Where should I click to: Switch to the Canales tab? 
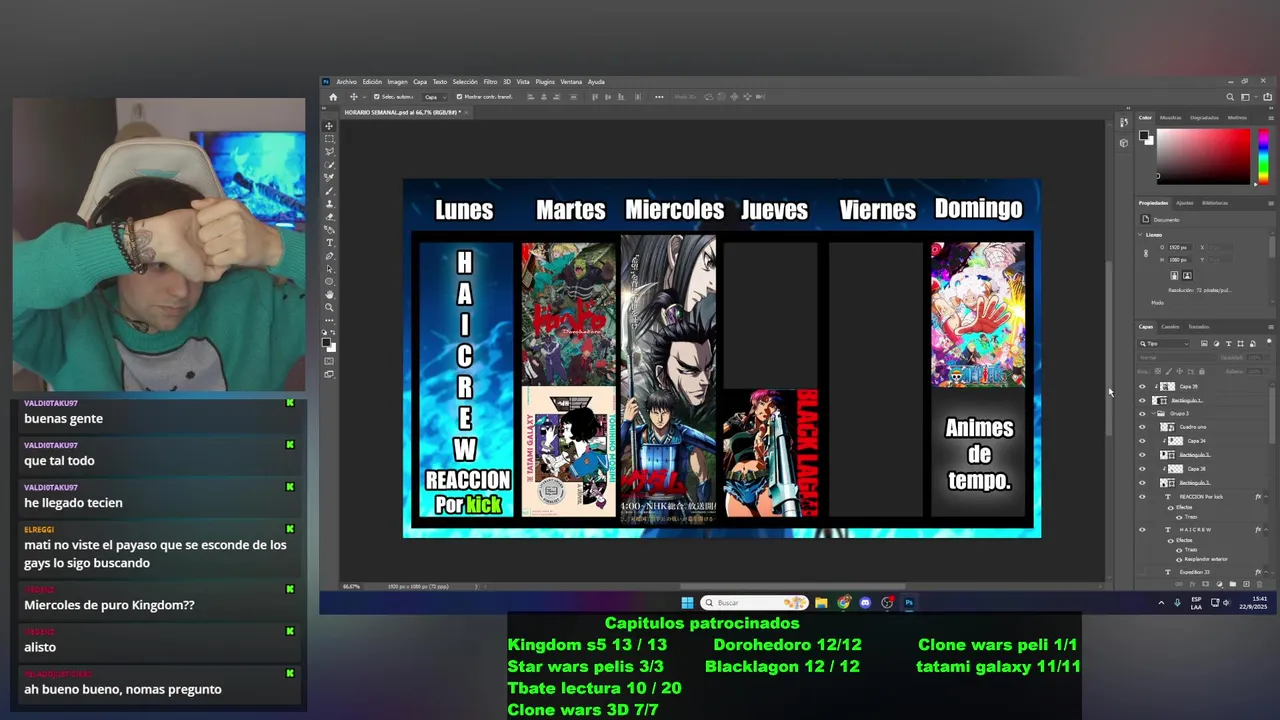pyautogui.click(x=1168, y=327)
